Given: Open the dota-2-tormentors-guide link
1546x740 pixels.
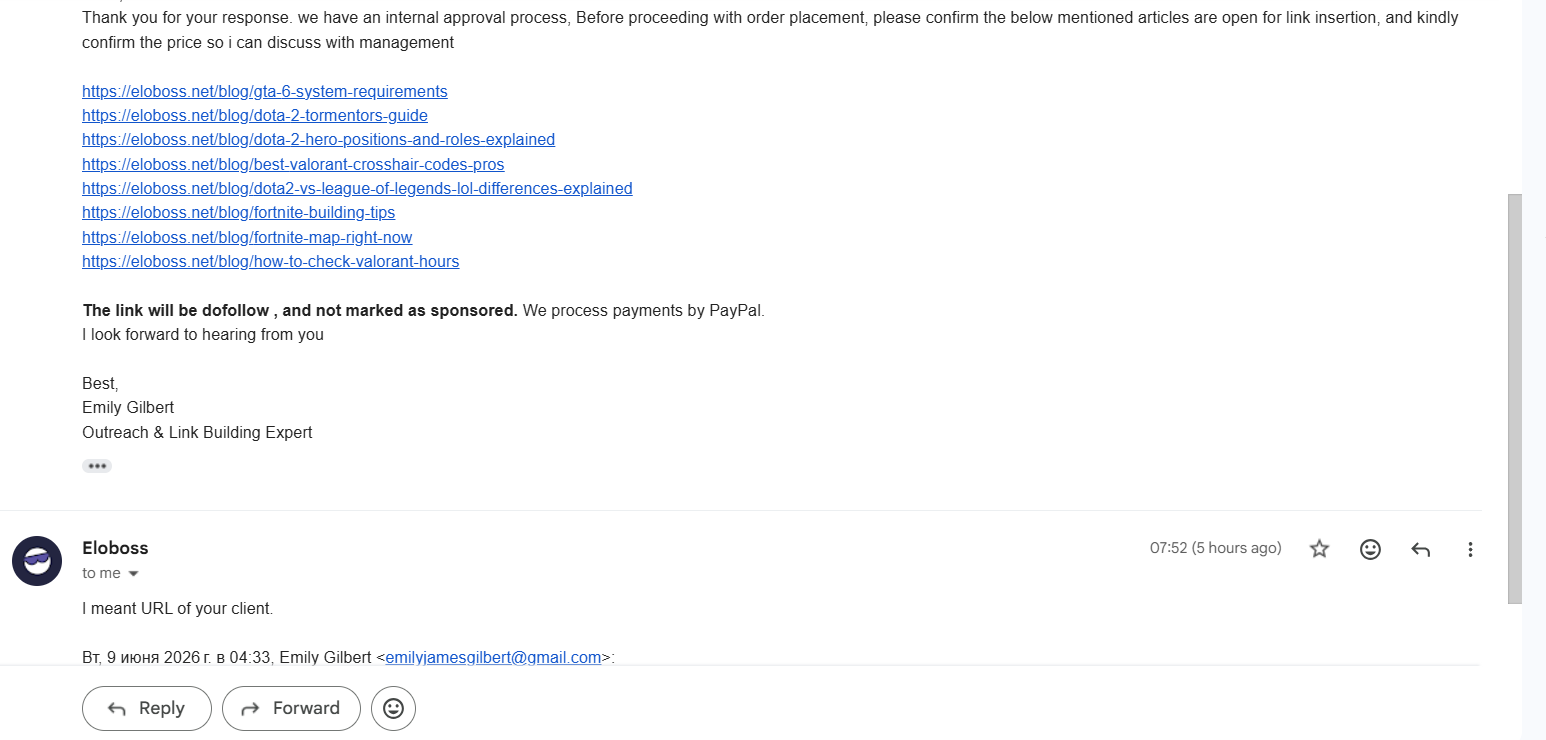Looking at the screenshot, I should (255, 115).
